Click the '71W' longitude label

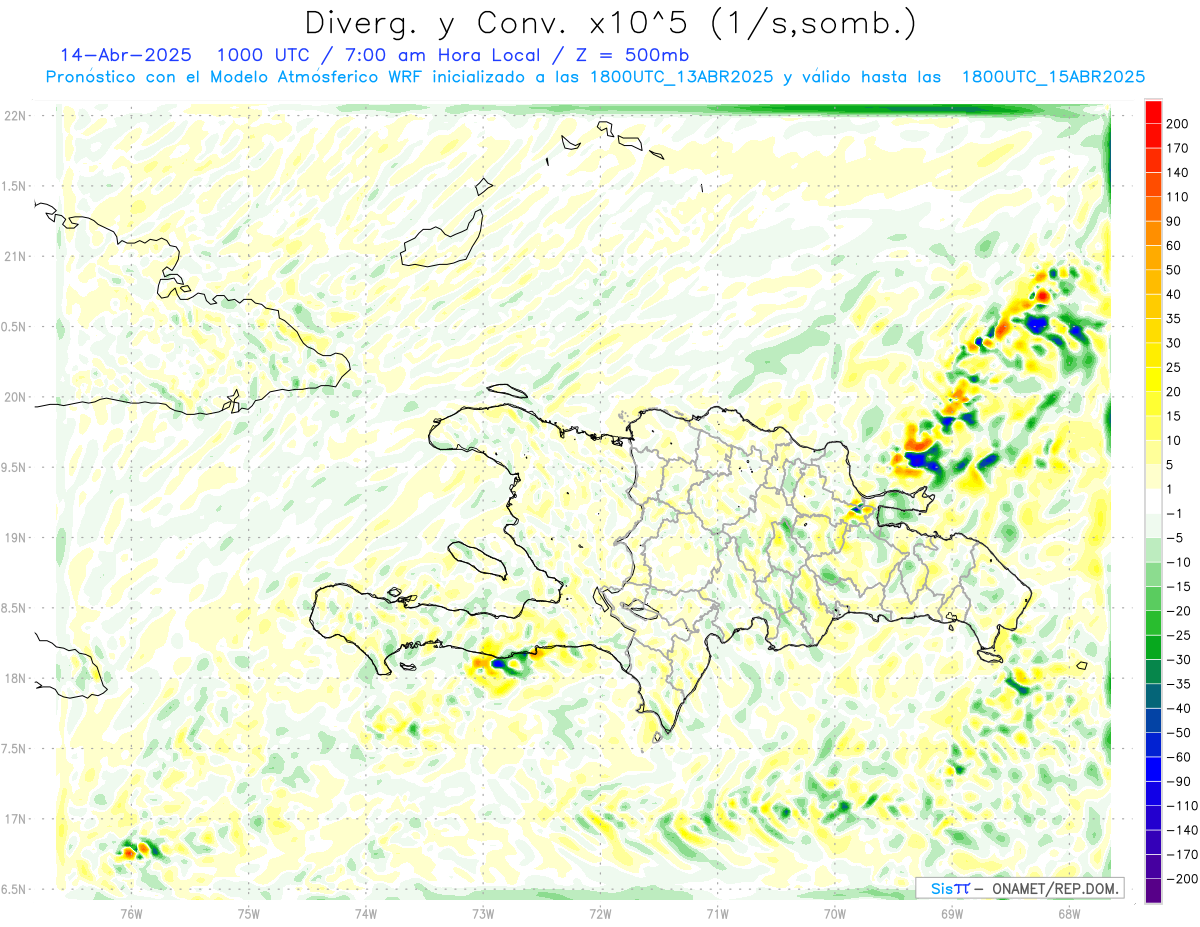coord(717,913)
